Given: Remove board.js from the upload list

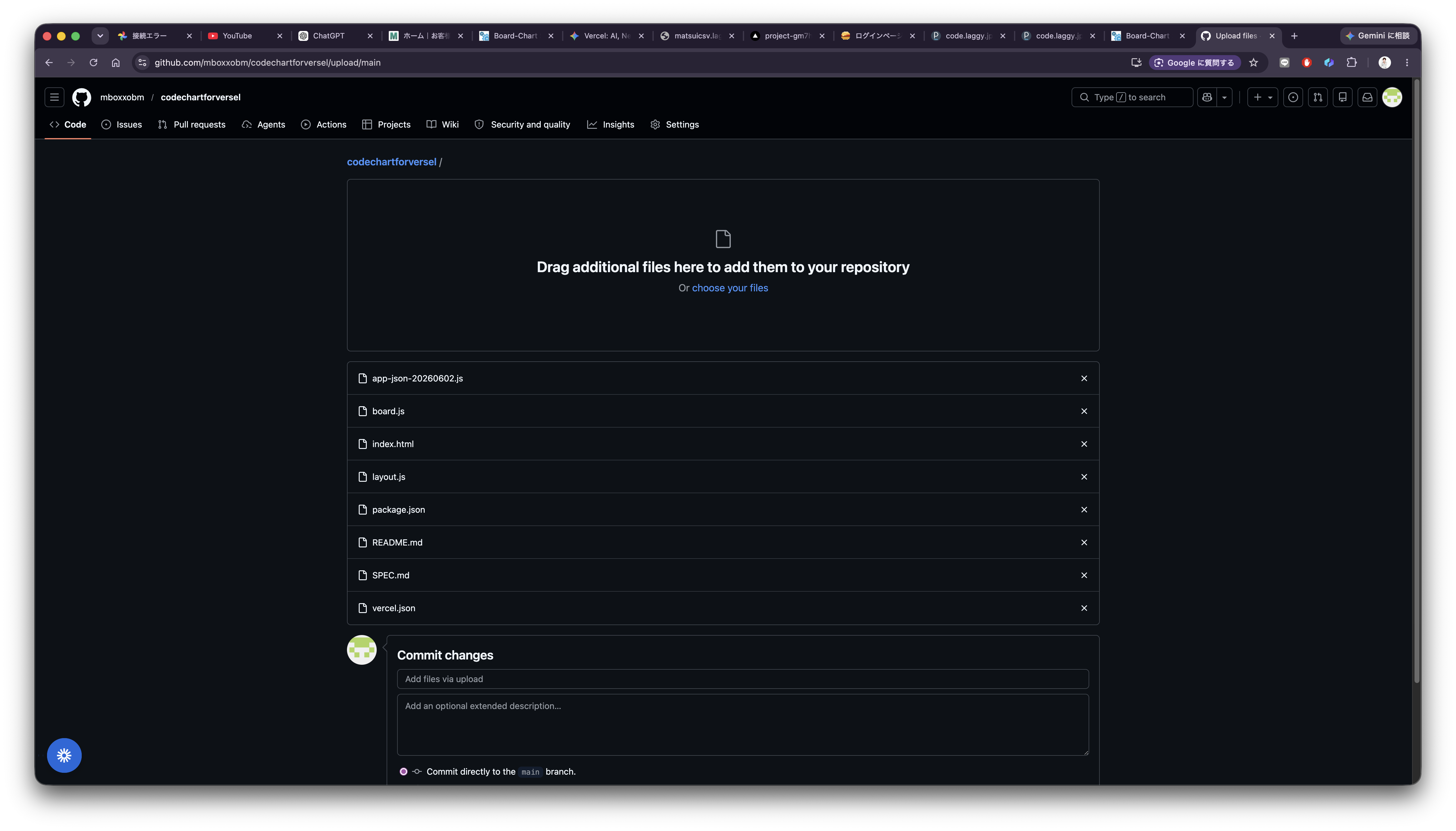Looking at the screenshot, I should point(1083,411).
